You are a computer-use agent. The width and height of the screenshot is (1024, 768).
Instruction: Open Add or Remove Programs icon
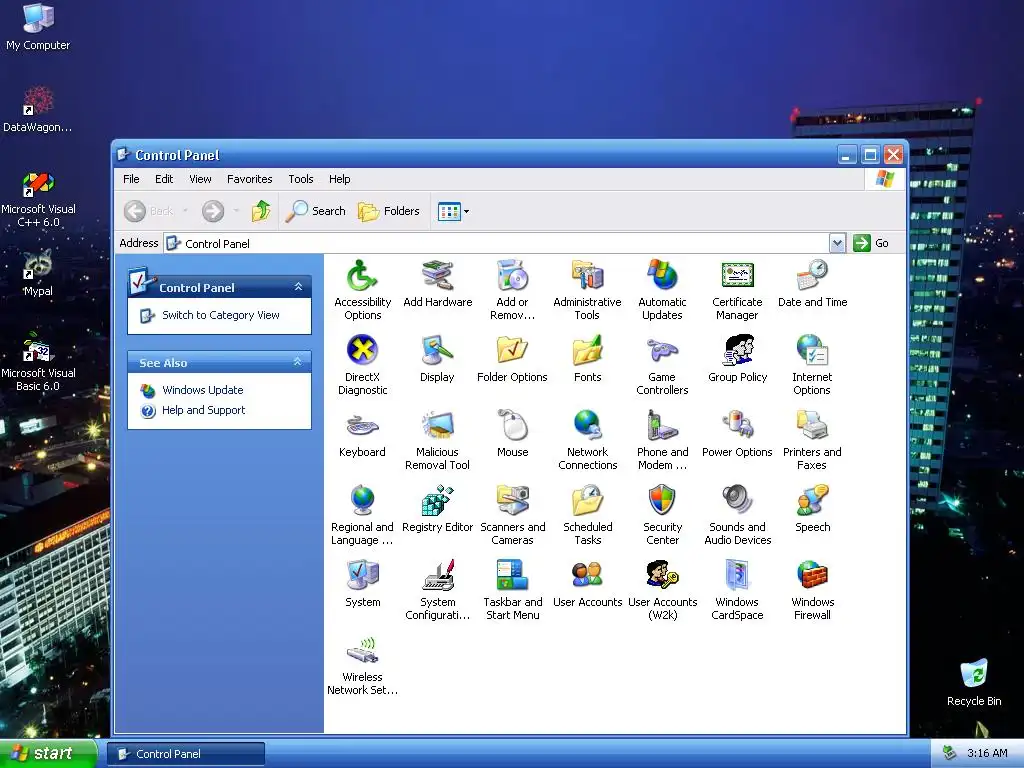[513, 289]
